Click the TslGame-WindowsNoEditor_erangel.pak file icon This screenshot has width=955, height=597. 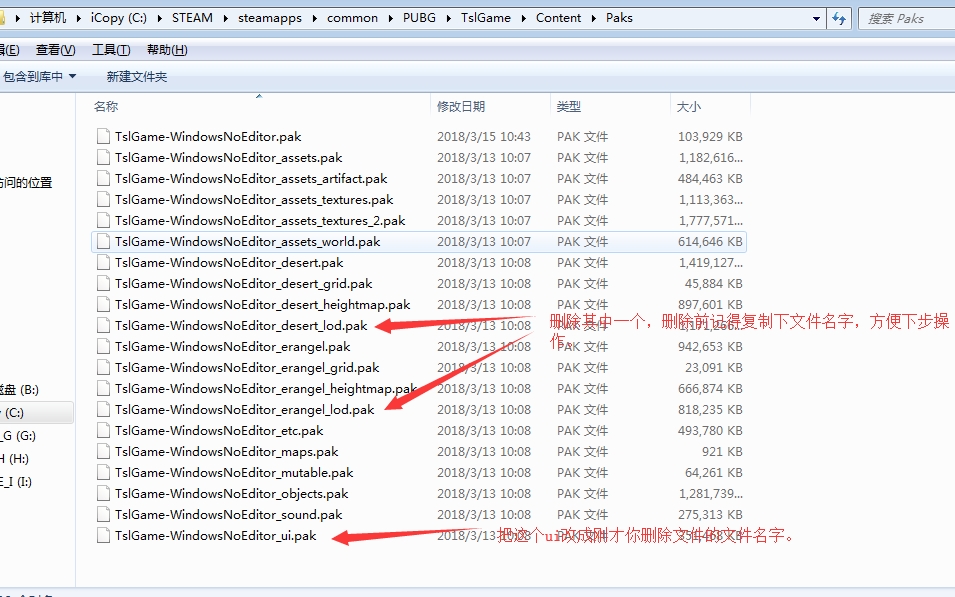pyautogui.click(x=104, y=347)
